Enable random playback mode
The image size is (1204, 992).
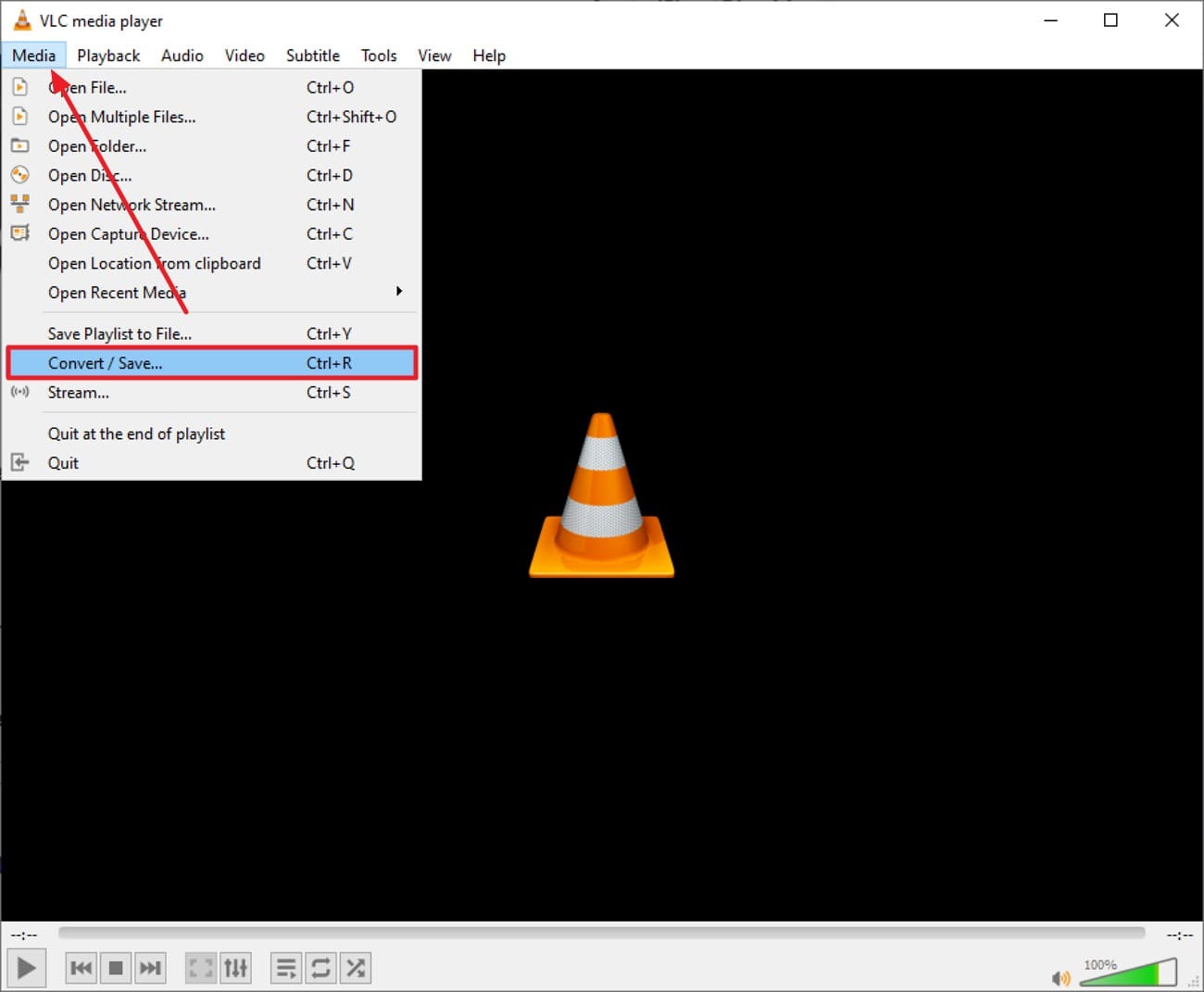point(356,967)
